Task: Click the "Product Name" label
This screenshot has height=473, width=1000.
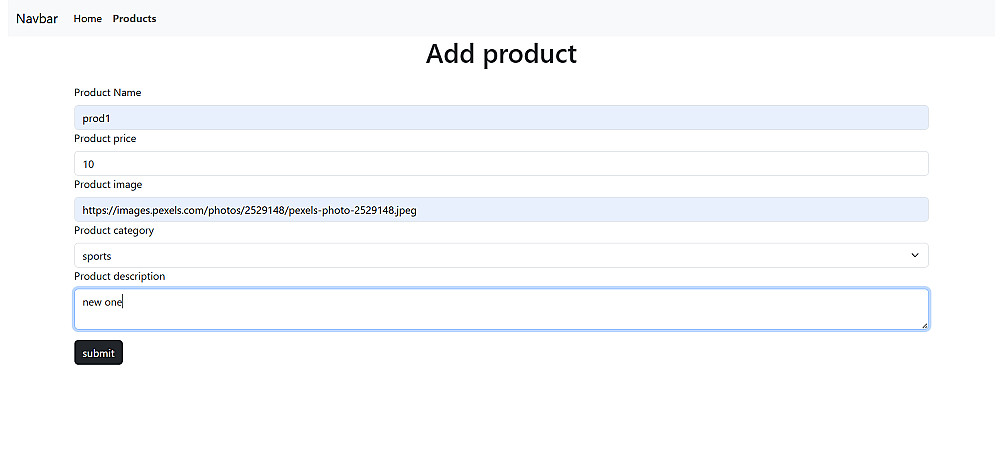Action: point(108,92)
